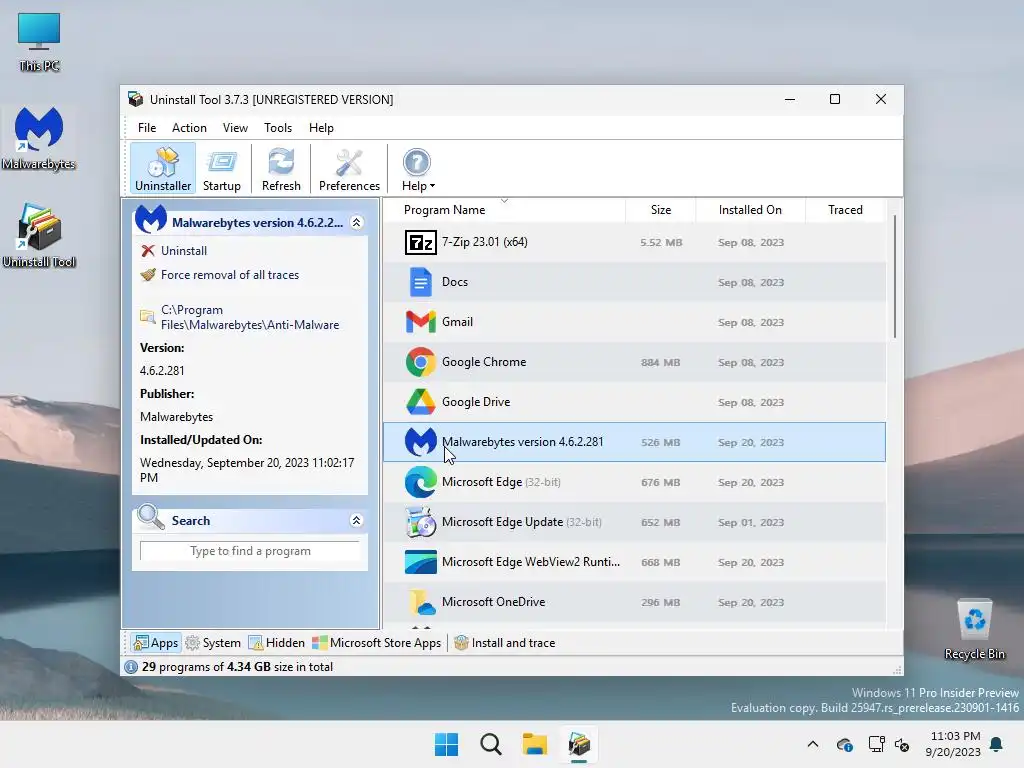The height and width of the screenshot is (768, 1024).
Task: Focus the 'Type to find a program' field
Action: (250, 551)
